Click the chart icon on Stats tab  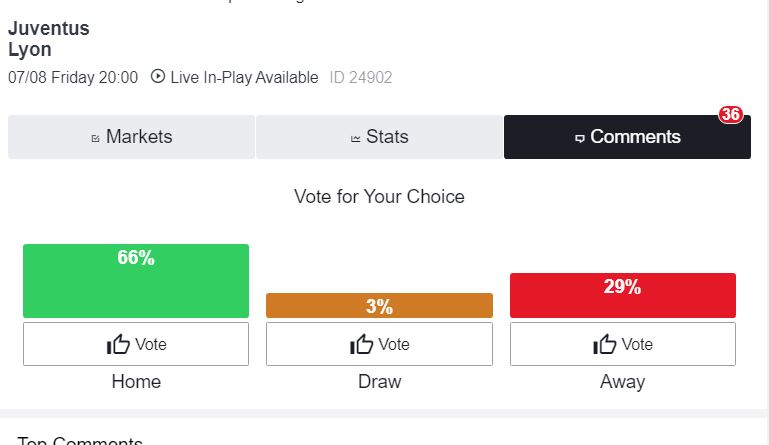356,139
